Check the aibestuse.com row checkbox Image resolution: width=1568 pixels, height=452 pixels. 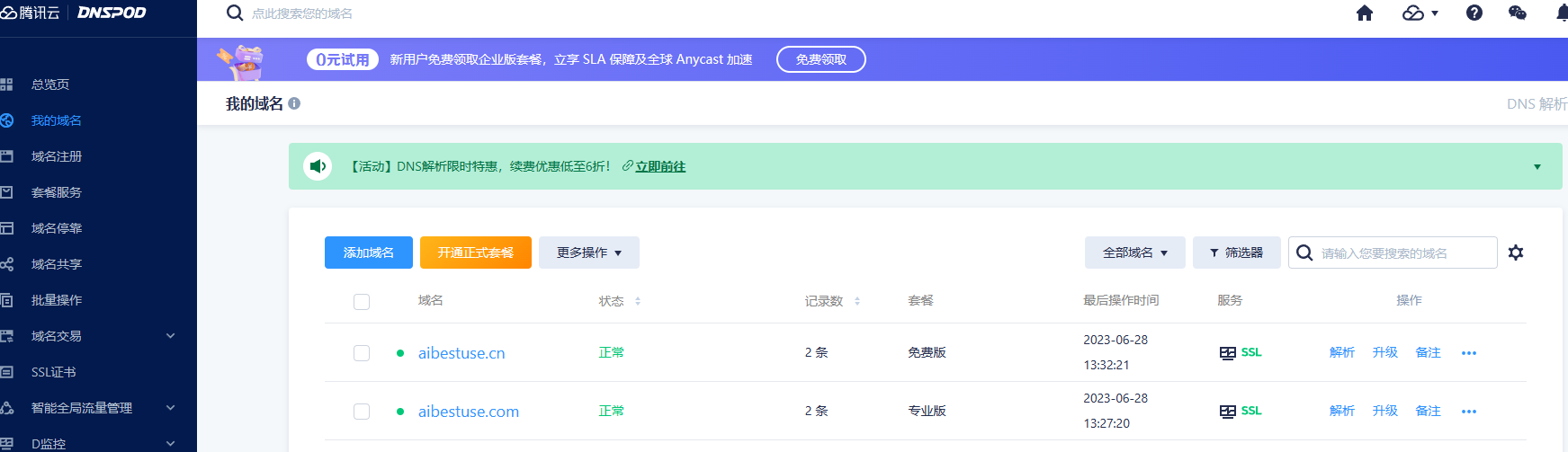click(362, 412)
